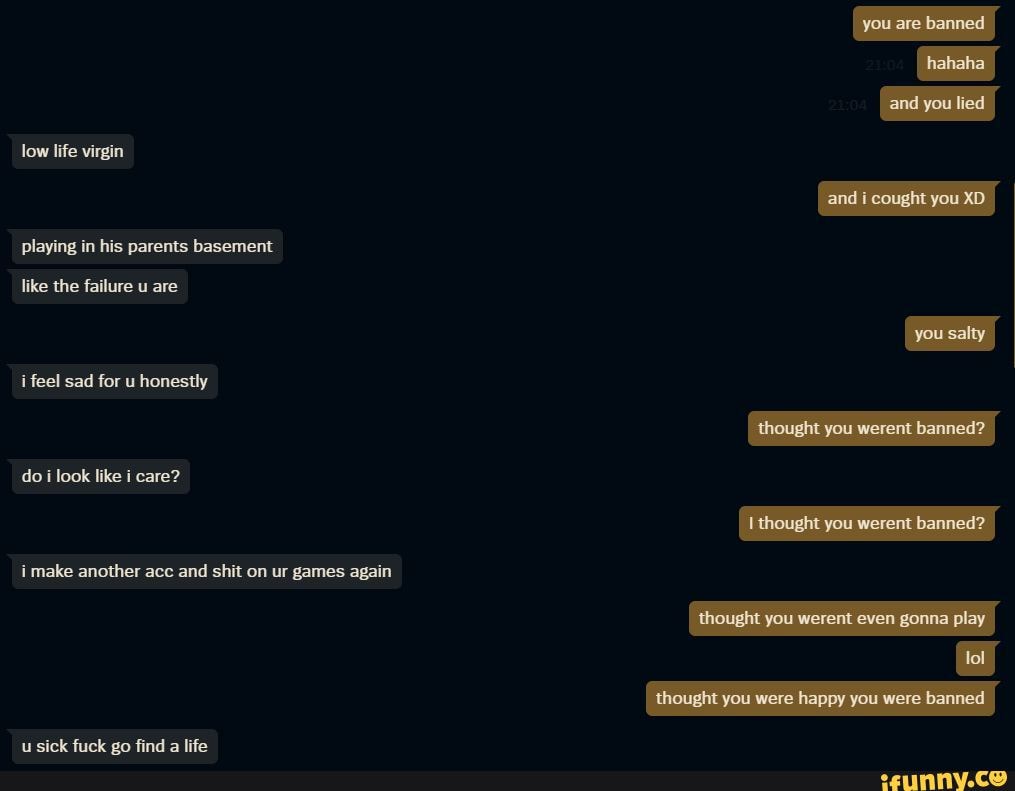The height and width of the screenshot is (791, 1015).
Task: Click the 'thought you werent banned?' bubble
Action: 871,429
